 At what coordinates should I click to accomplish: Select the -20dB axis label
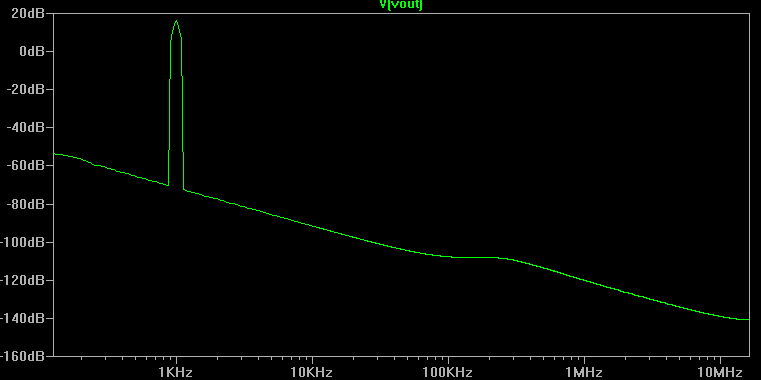click(x=25, y=89)
